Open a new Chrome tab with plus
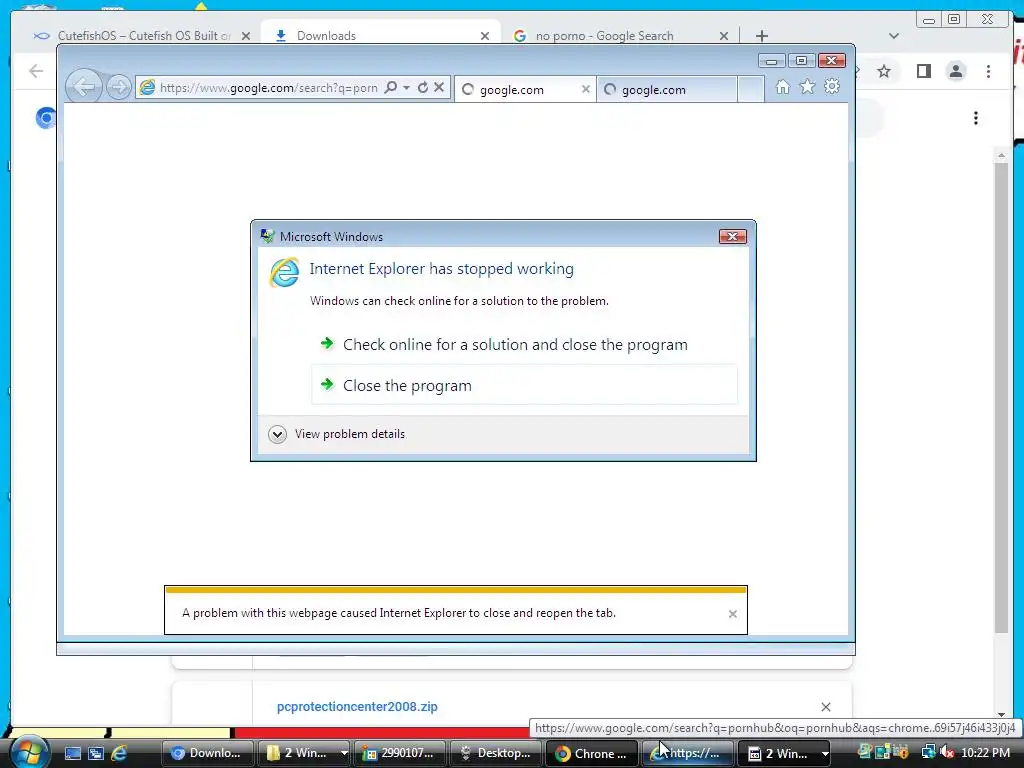Viewport: 1024px width, 768px height. [x=761, y=36]
